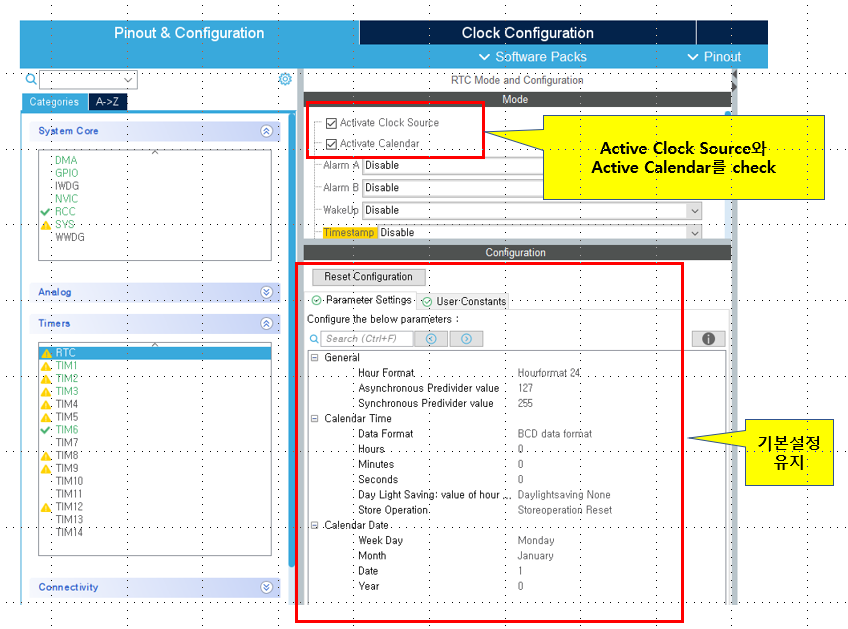The height and width of the screenshot is (629, 848).
Task: Collapse System Core with its chevron icon
Action: (266, 131)
